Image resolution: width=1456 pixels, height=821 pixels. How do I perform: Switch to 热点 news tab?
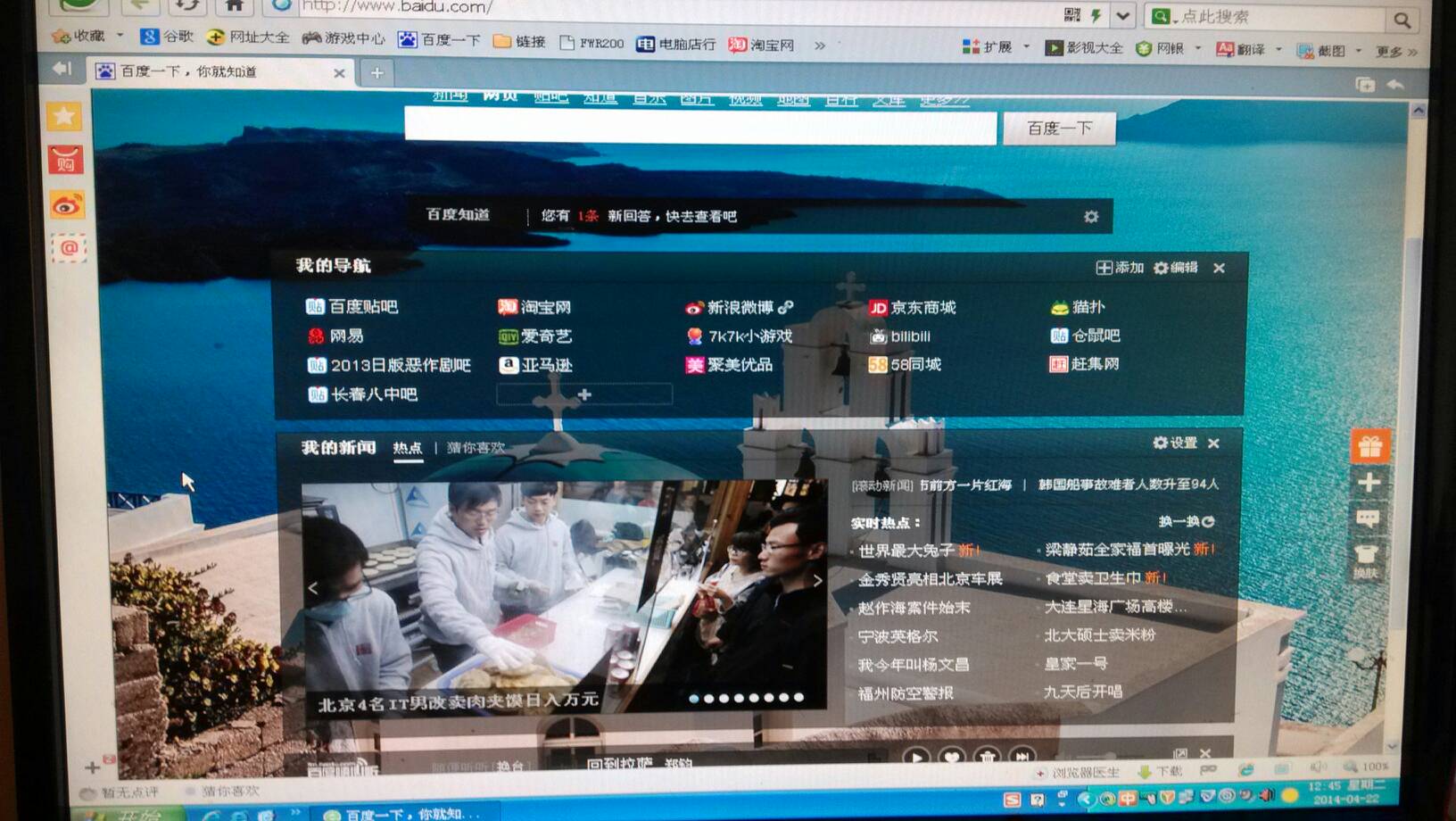click(408, 448)
